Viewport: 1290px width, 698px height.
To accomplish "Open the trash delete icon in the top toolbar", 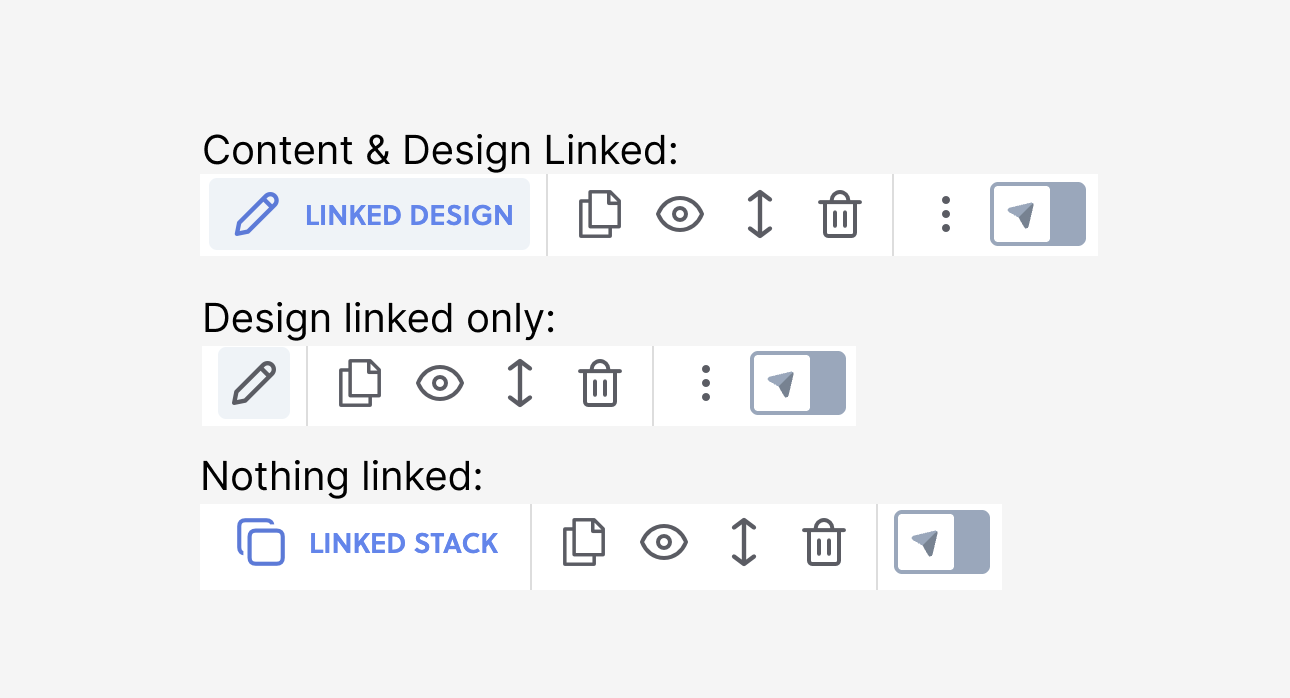I will pos(840,214).
